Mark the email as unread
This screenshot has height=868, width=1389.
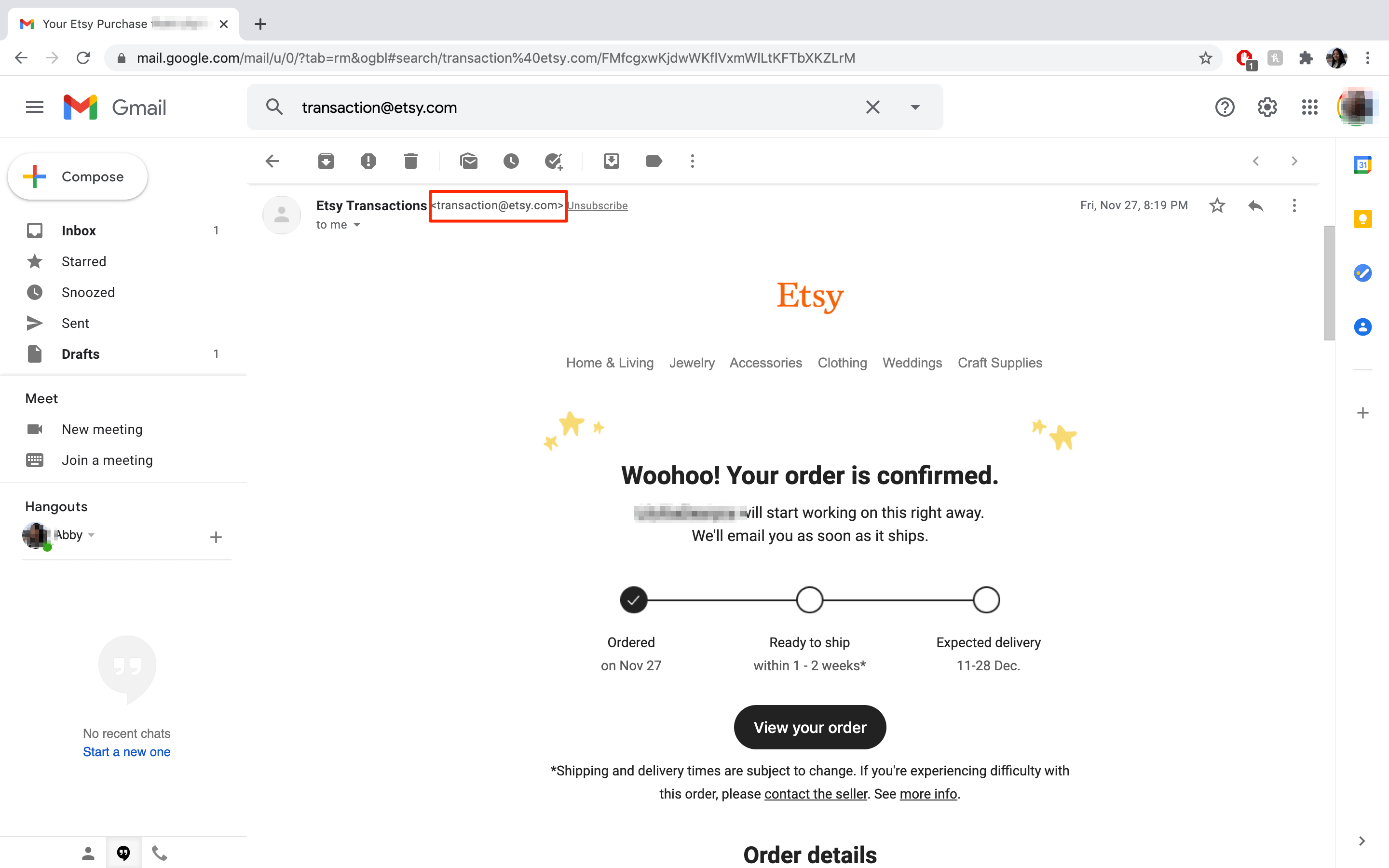469,162
